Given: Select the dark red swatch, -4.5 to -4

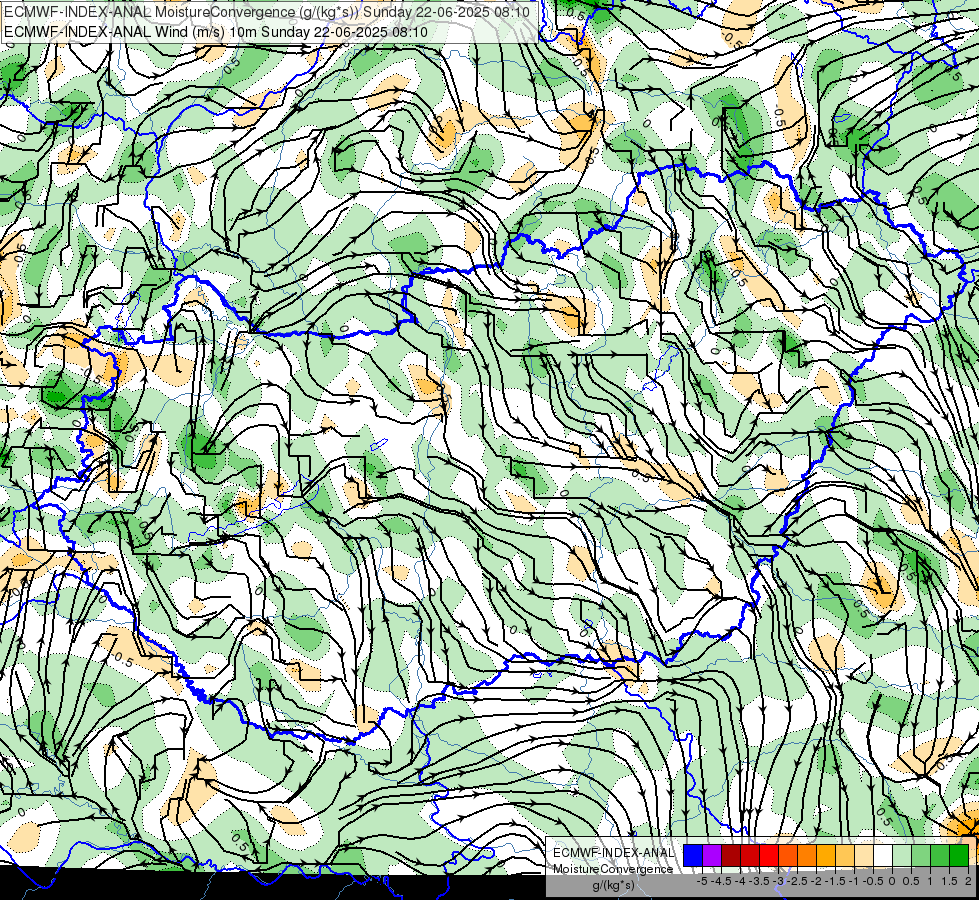Looking at the screenshot, I should (731, 856).
